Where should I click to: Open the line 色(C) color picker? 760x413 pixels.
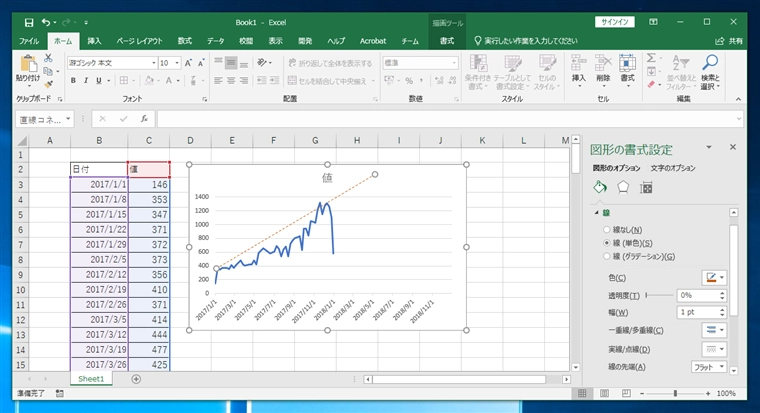coord(714,278)
